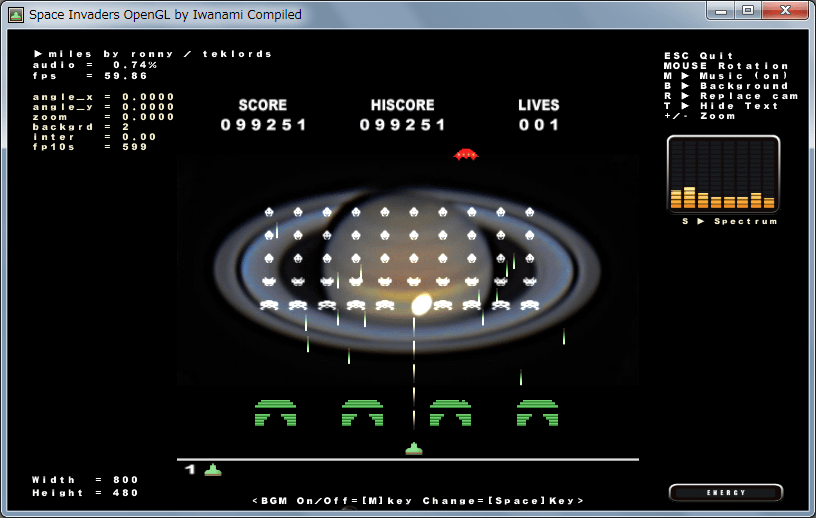The image size is (816, 518).
Task: Click the 'angle_y = 0.0000' readout
Action: click(x=103, y=107)
